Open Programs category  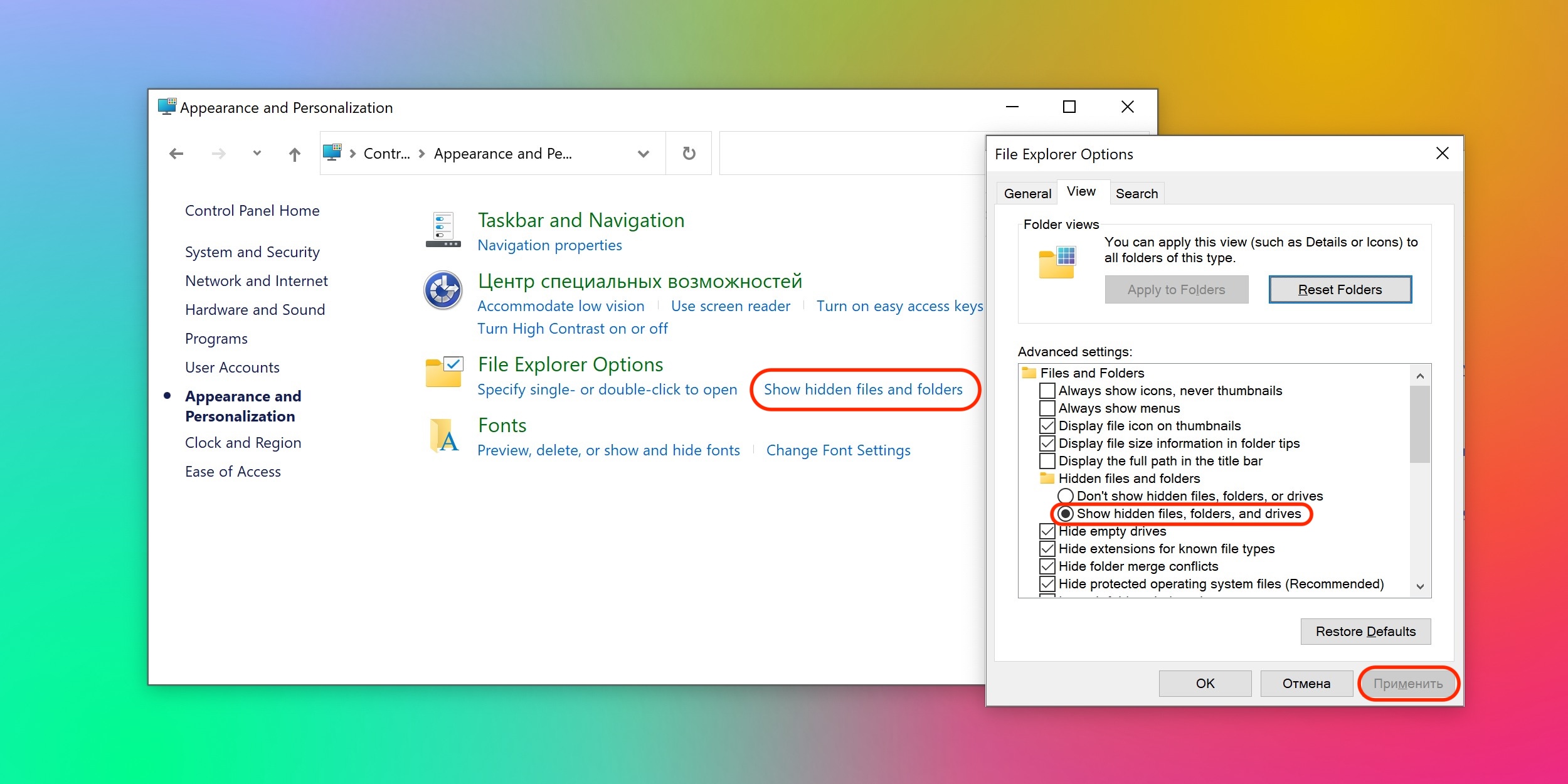[x=216, y=339]
